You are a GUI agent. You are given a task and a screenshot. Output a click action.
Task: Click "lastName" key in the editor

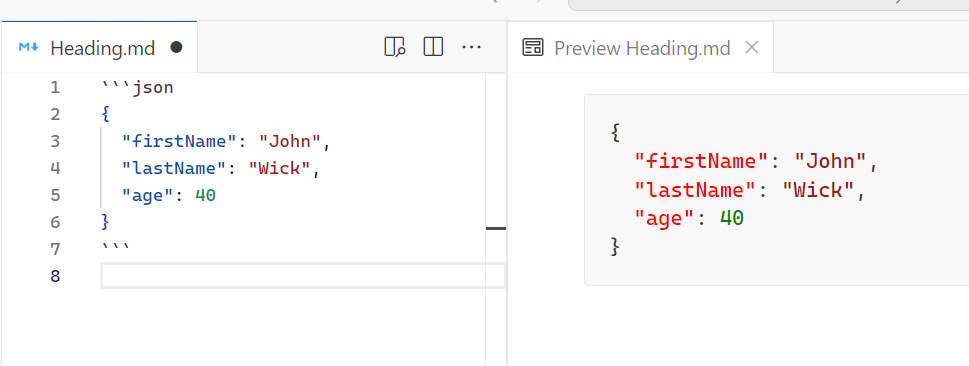(x=174, y=168)
